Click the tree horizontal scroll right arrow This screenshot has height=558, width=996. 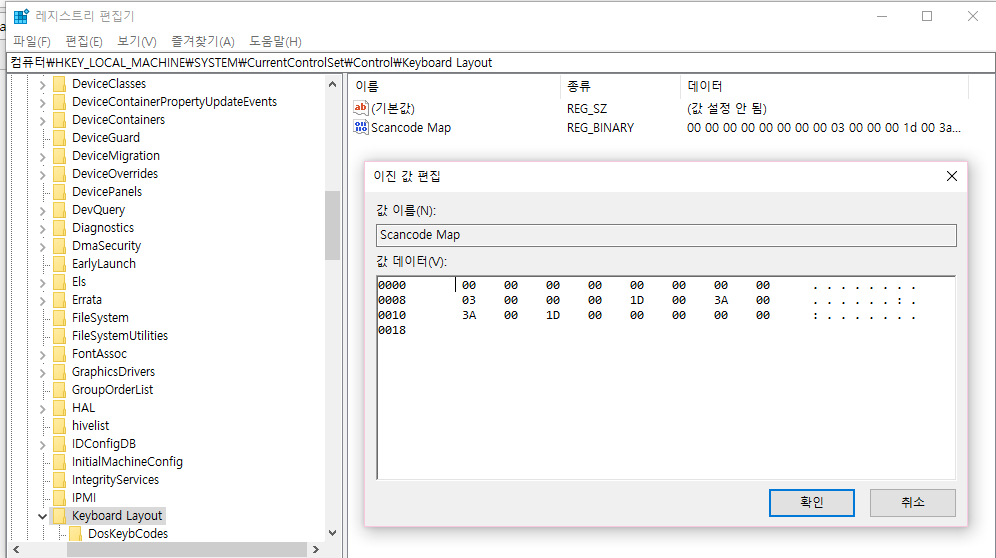tap(316, 549)
